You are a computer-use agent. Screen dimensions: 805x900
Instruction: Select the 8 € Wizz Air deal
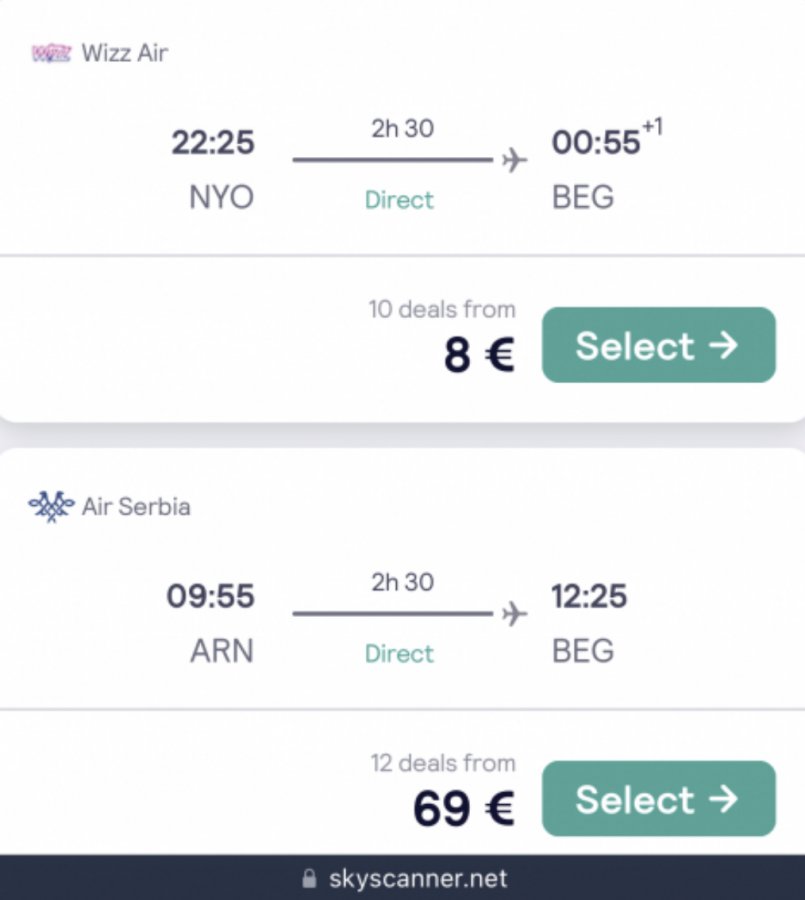[658, 345]
